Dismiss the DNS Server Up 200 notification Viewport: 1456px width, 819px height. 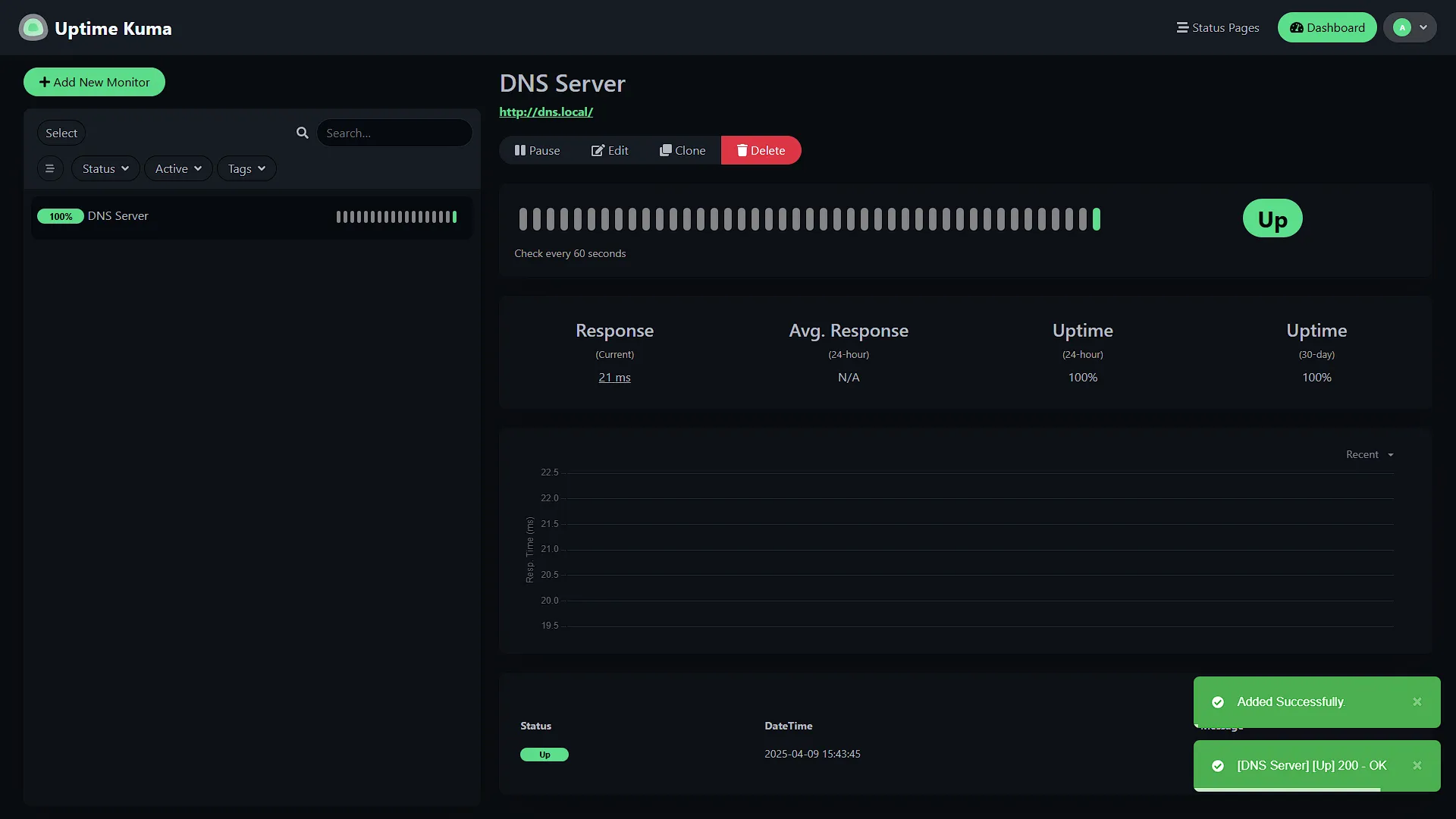coord(1417,766)
